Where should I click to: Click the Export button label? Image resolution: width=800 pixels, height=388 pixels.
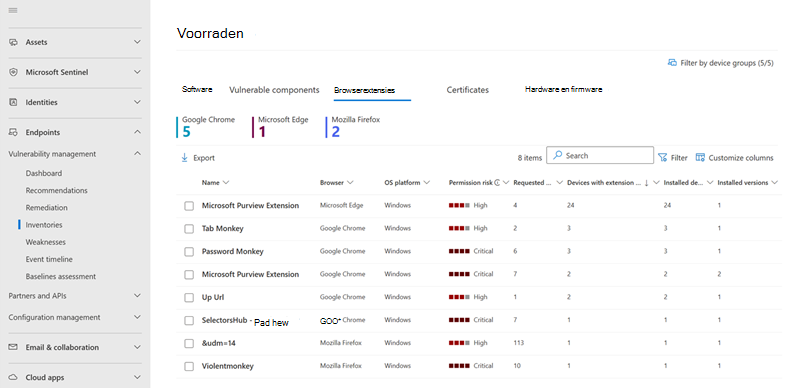(204, 158)
